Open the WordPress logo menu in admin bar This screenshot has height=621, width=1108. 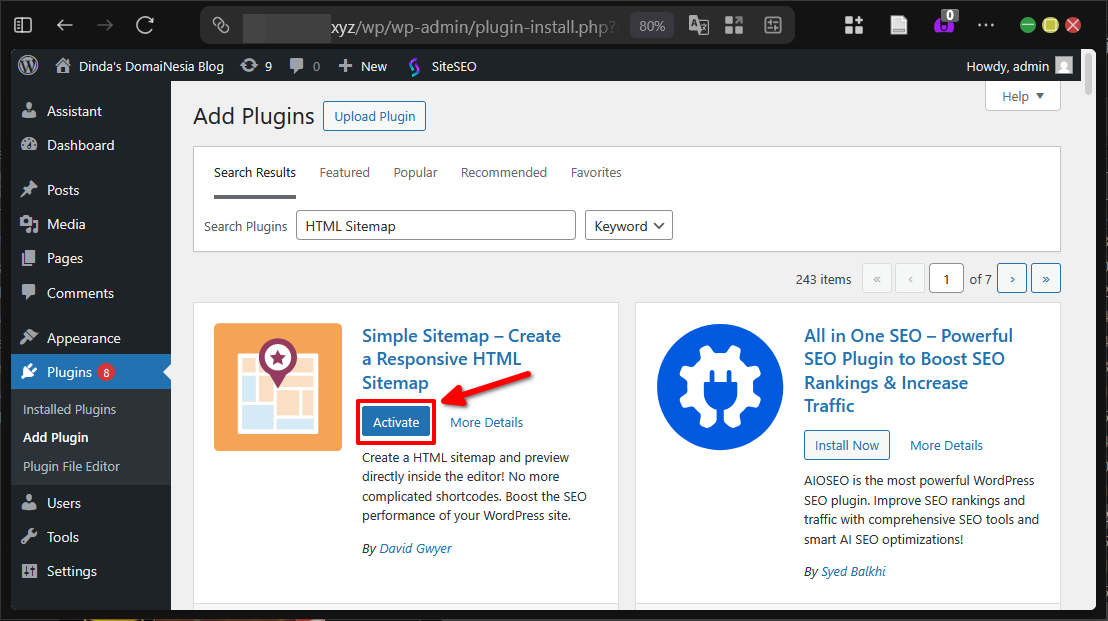tap(27, 65)
